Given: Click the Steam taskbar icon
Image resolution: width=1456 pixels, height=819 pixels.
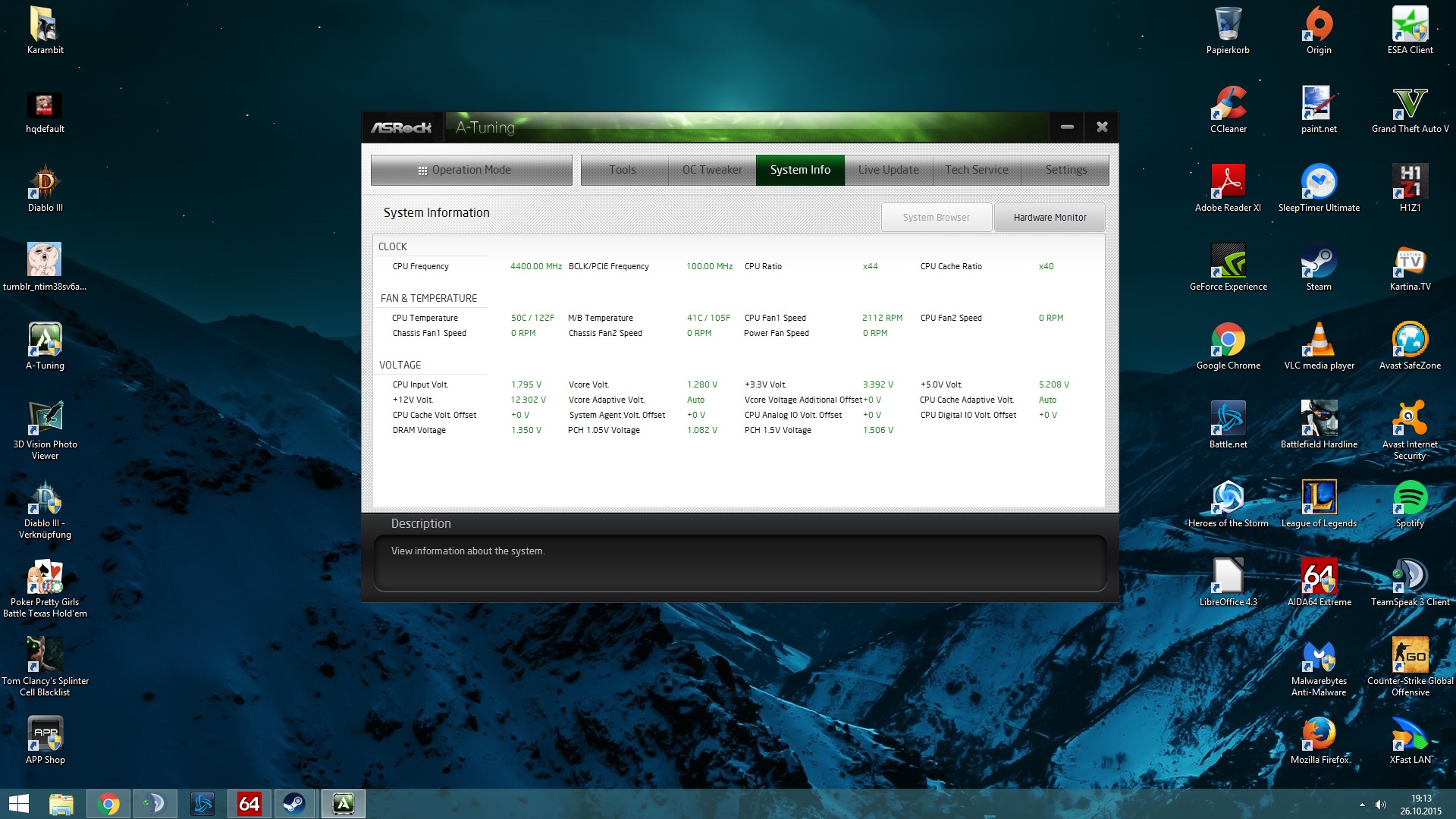Looking at the screenshot, I should pos(294,804).
